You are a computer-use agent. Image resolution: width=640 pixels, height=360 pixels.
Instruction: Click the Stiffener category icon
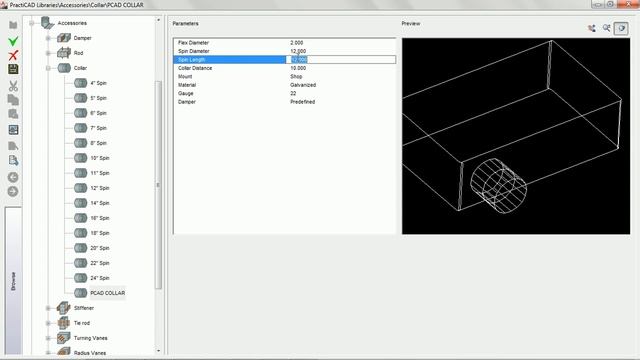64,308
